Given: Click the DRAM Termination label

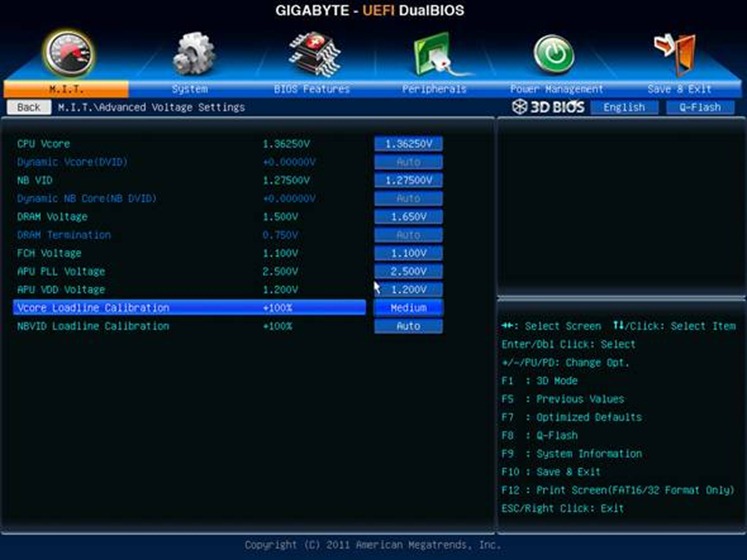Looking at the screenshot, I should [64, 235].
